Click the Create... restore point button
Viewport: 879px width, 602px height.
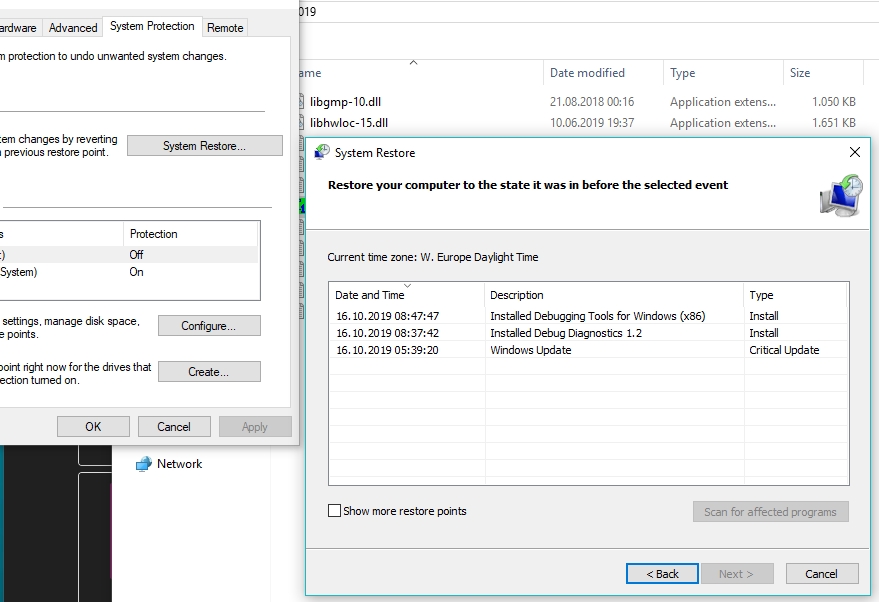coord(209,372)
